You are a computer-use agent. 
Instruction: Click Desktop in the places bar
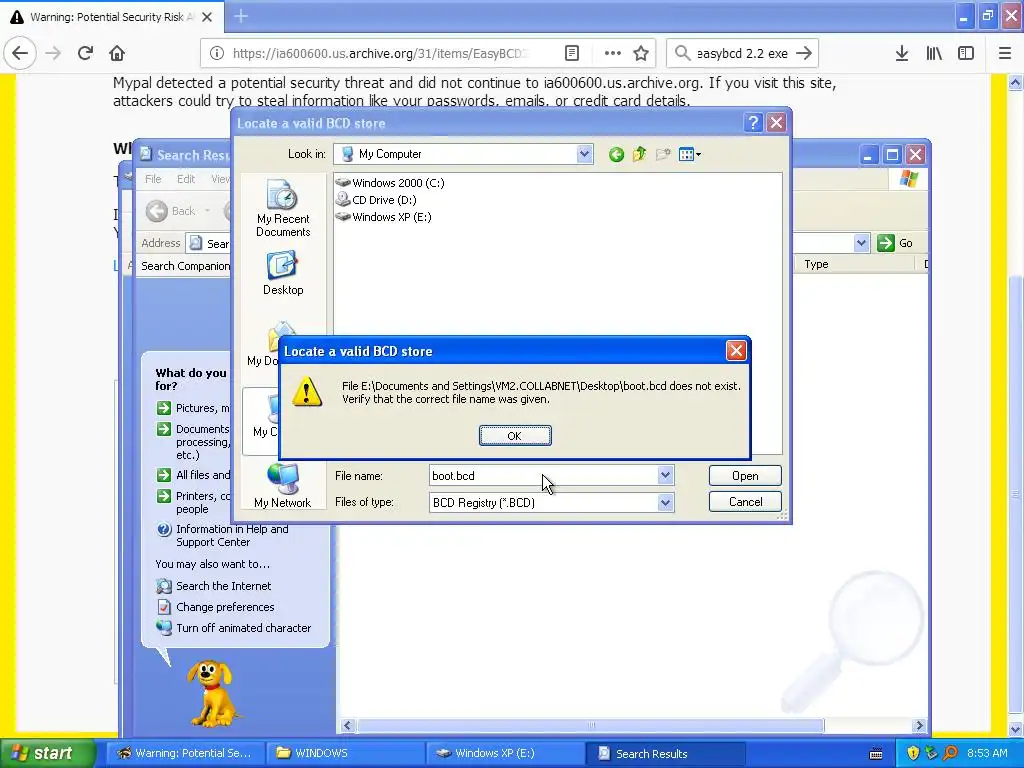283,274
